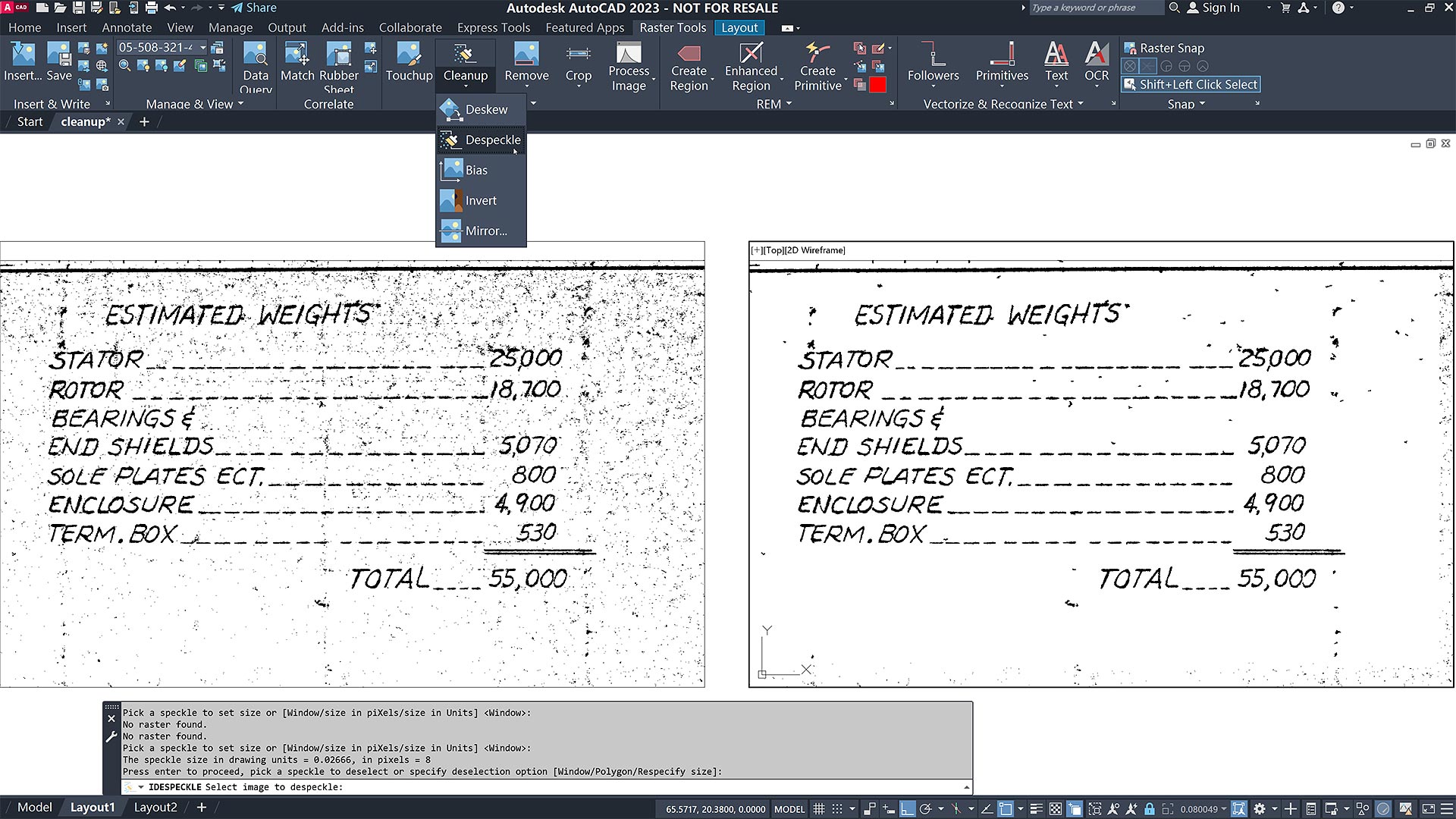Toggle ortho mode in status bar
This screenshot has width=1456, height=819.
(907, 809)
